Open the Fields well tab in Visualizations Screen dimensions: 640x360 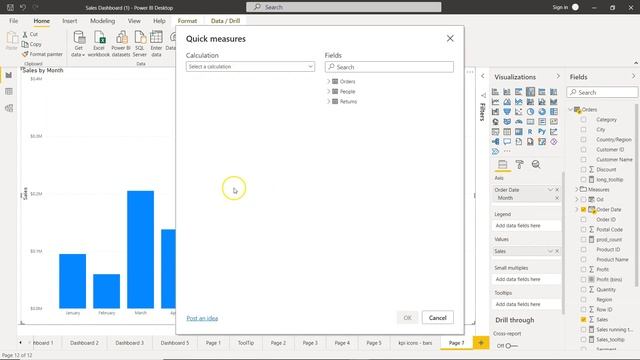[502, 164]
